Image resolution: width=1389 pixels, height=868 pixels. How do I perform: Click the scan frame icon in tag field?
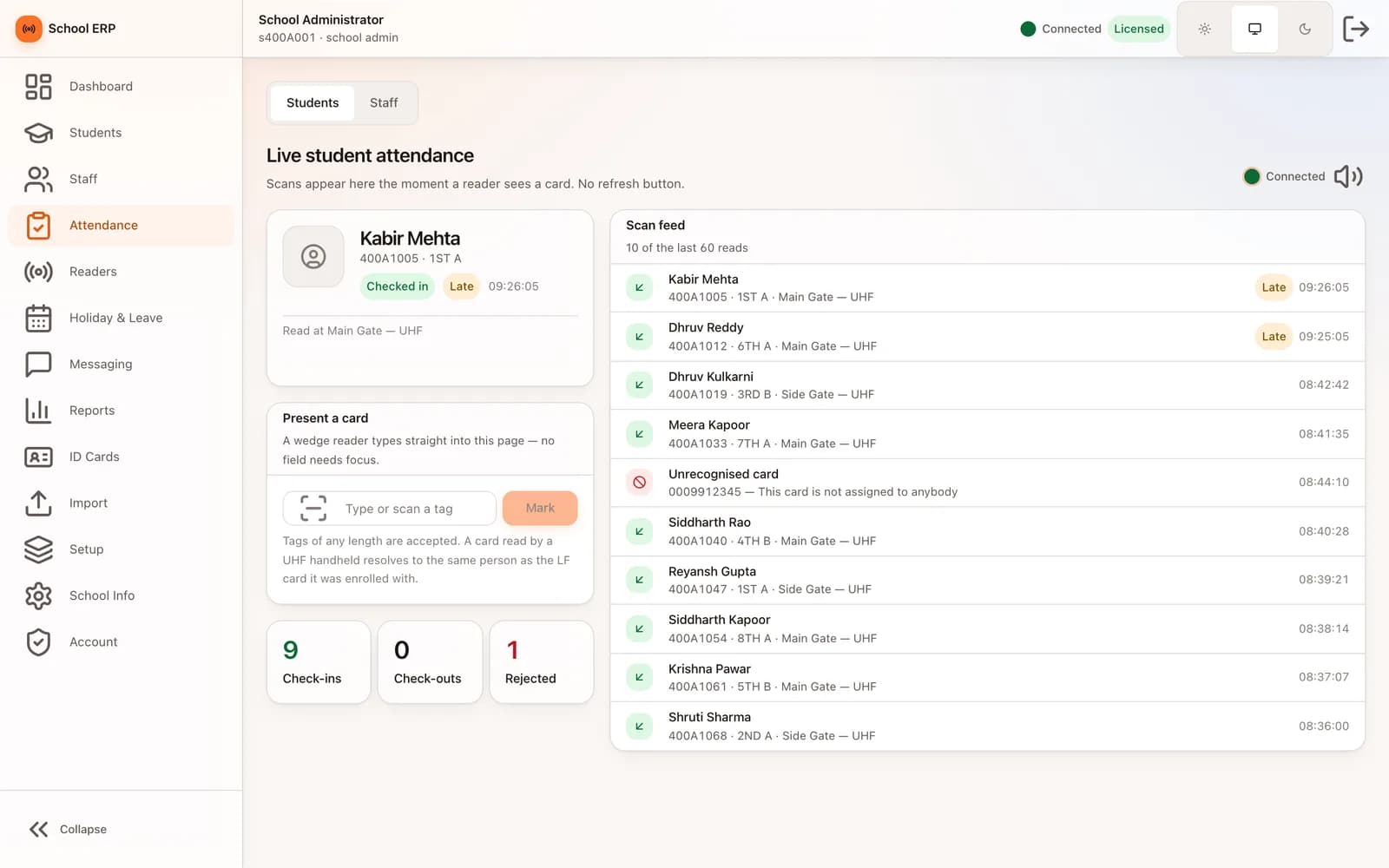(x=313, y=508)
